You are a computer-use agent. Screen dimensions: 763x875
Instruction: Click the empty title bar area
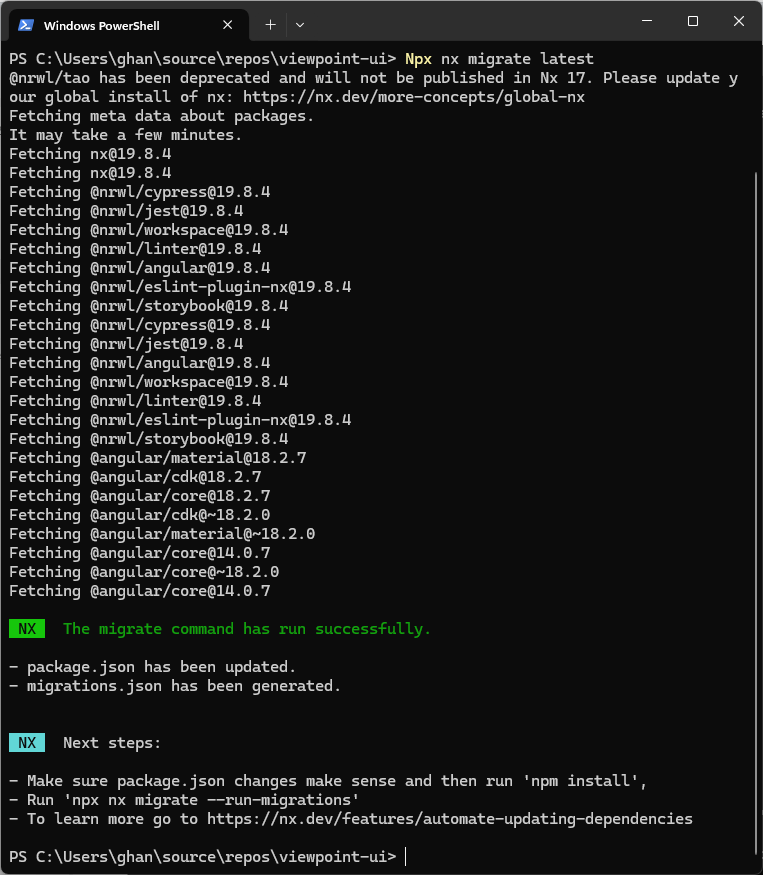pos(469,22)
